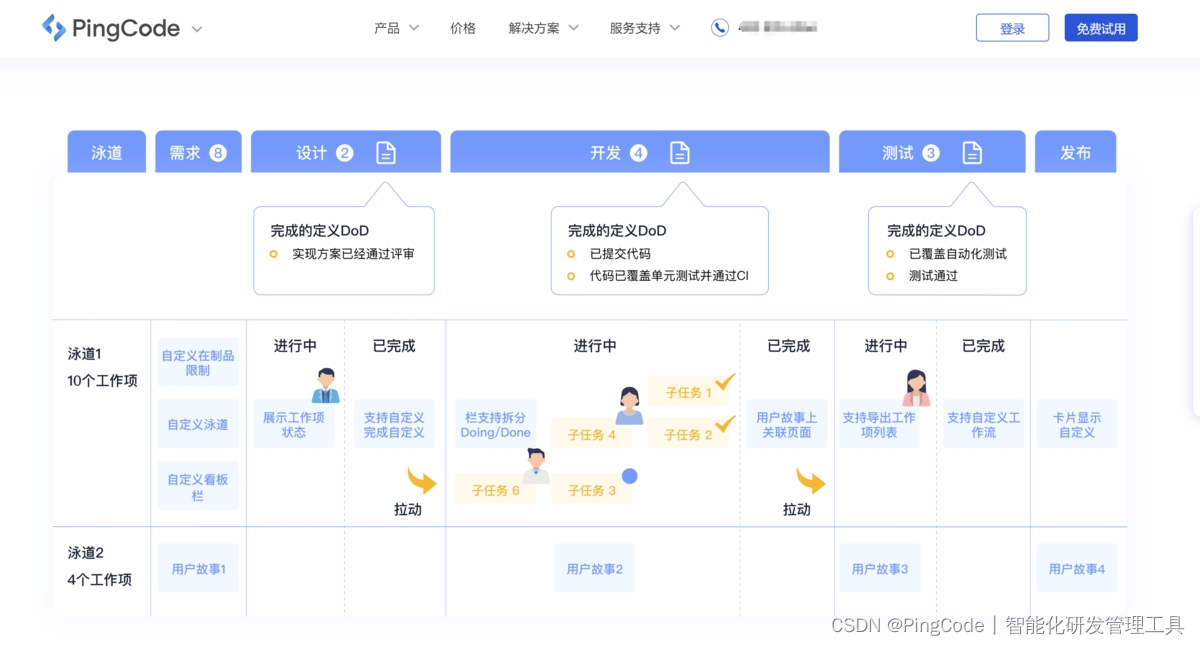The image size is (1200, 645).
Task: Toggle the completion checkmark on 子任务1
Action: (x=725, y=383)
